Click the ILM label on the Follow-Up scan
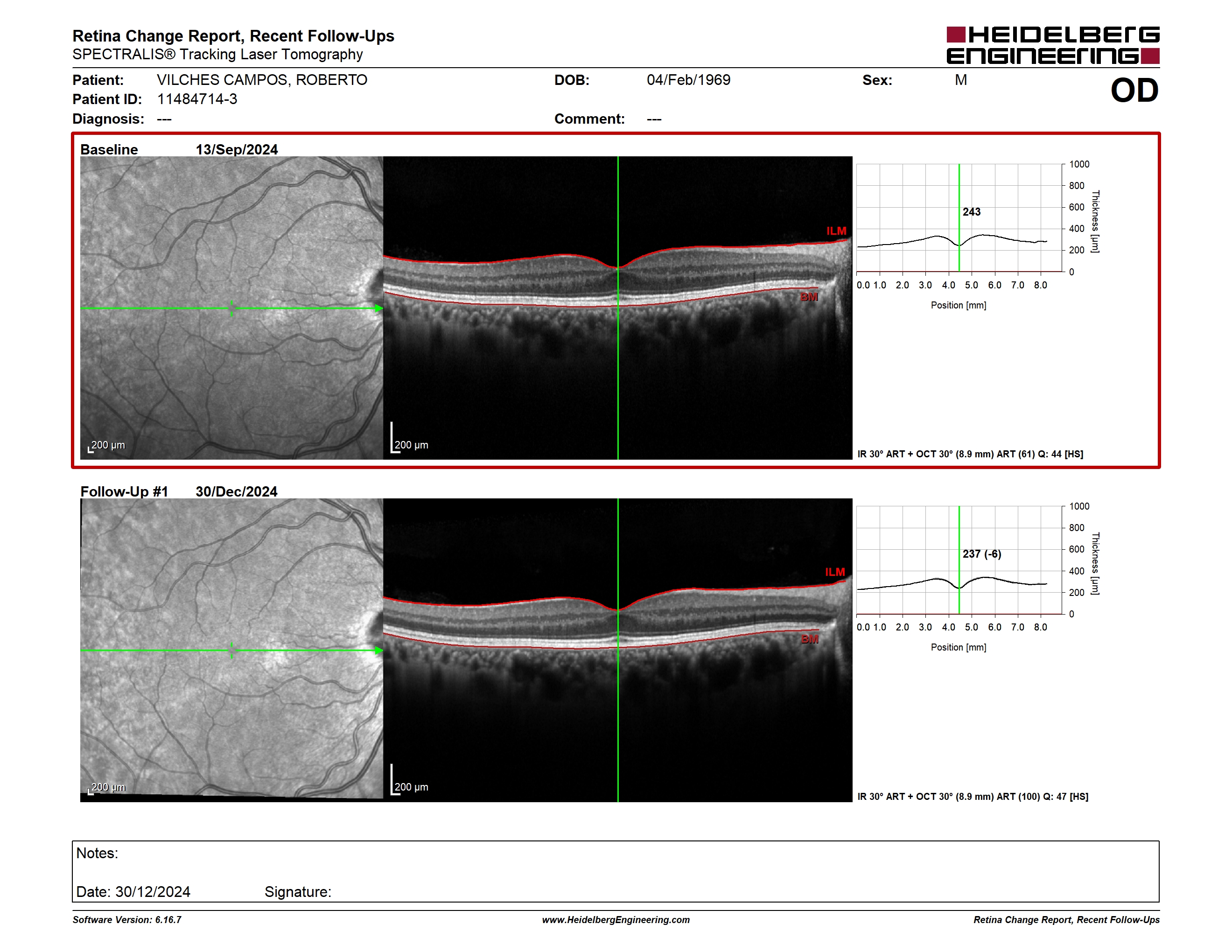The width and height of the screenshot is (1232, 952). 835,573
